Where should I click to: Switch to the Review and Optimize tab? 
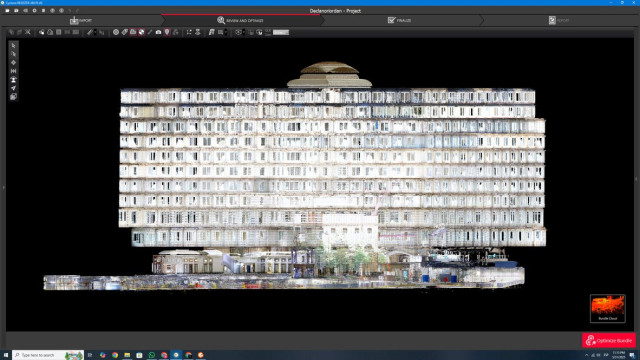tap(241, 20)
